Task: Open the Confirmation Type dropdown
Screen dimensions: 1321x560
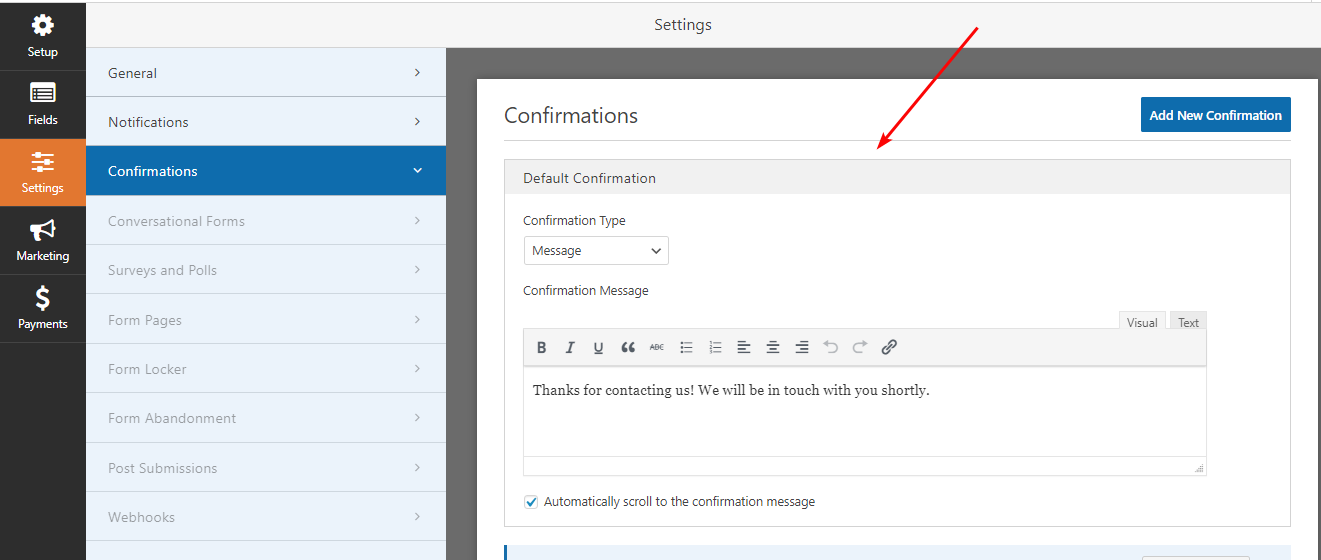Action: pos(596,251)
